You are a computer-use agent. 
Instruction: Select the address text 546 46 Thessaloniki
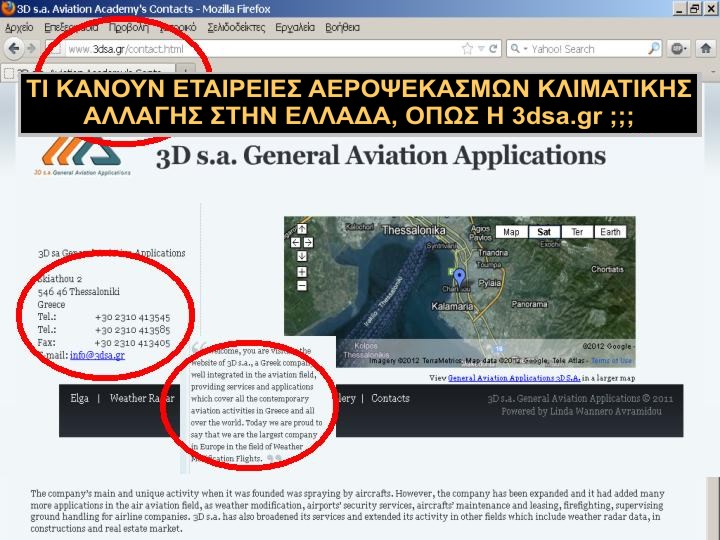79,292
